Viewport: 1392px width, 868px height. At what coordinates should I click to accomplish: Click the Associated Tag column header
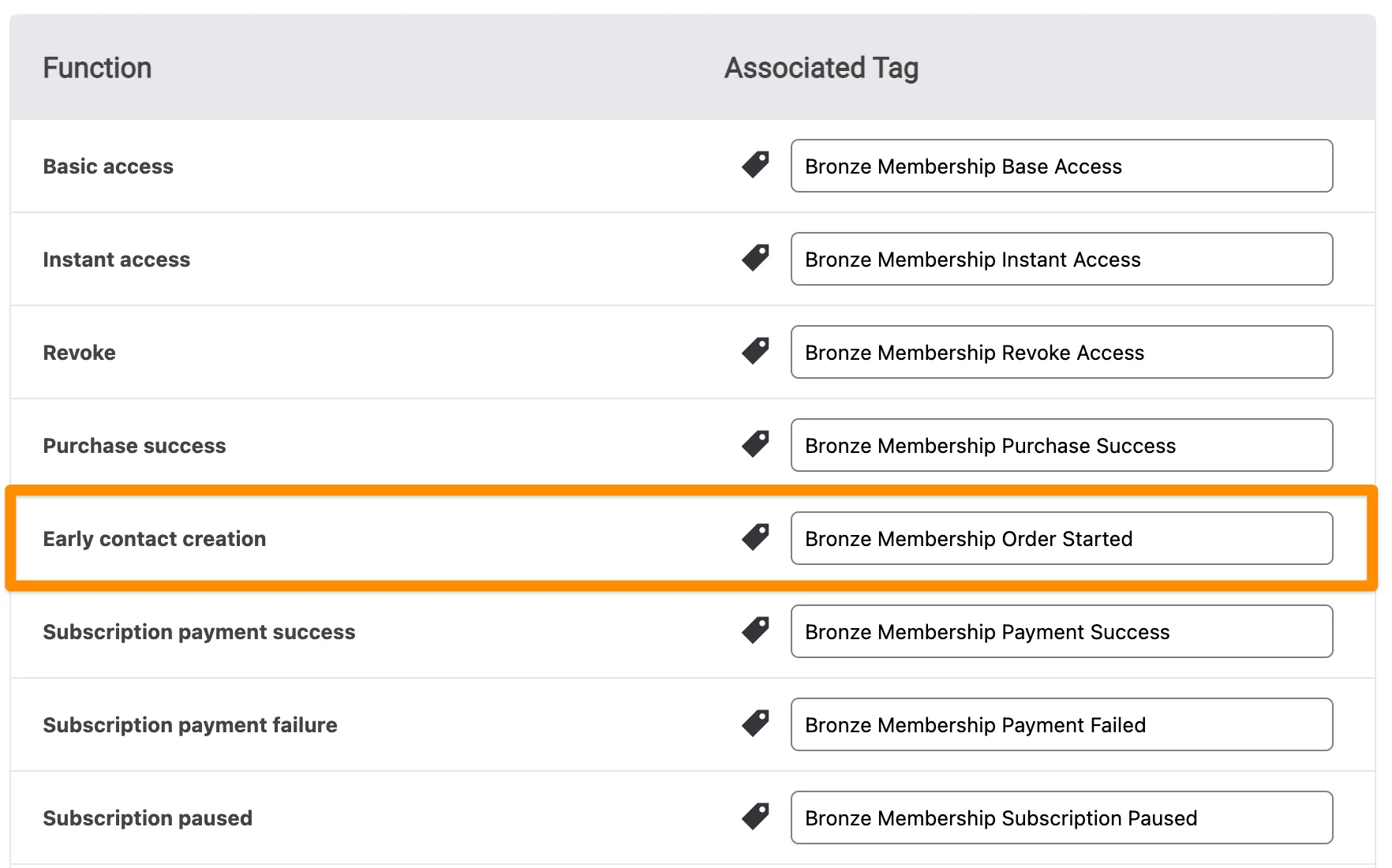[821, 68]
